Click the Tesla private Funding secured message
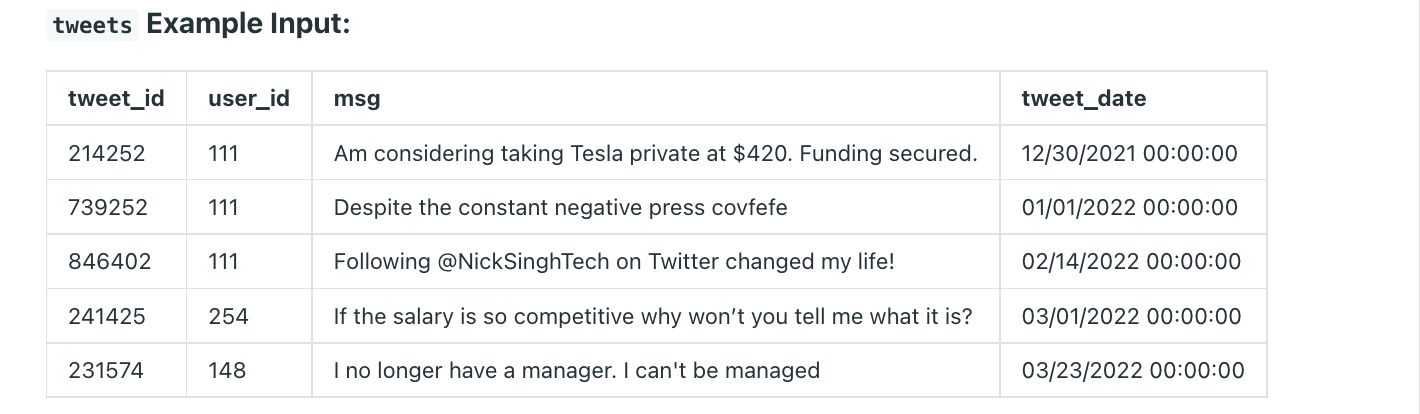 pyautogui.click(x=655, y=153)
